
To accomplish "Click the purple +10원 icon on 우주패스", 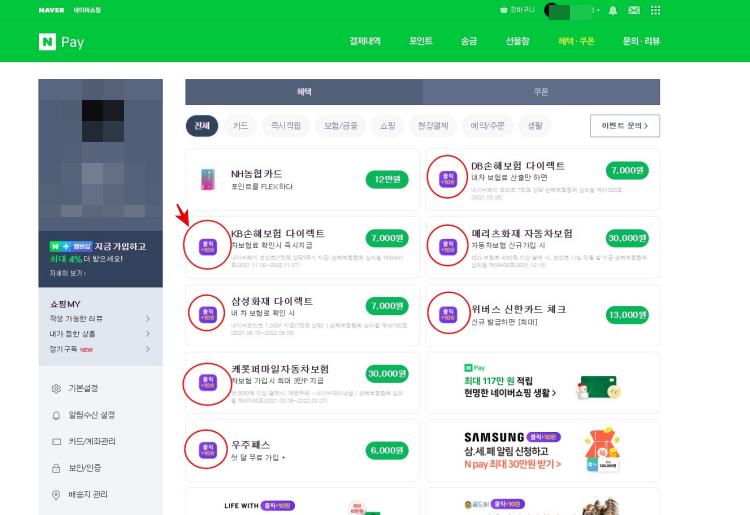I will click(x=208, y=450).
